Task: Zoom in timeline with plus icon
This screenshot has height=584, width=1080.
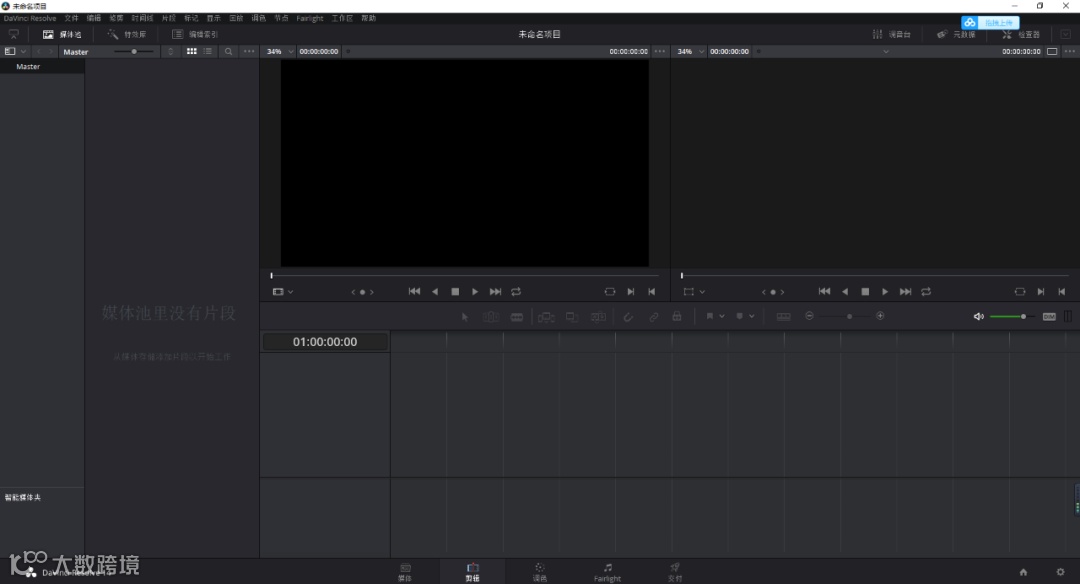Action: 880,316
